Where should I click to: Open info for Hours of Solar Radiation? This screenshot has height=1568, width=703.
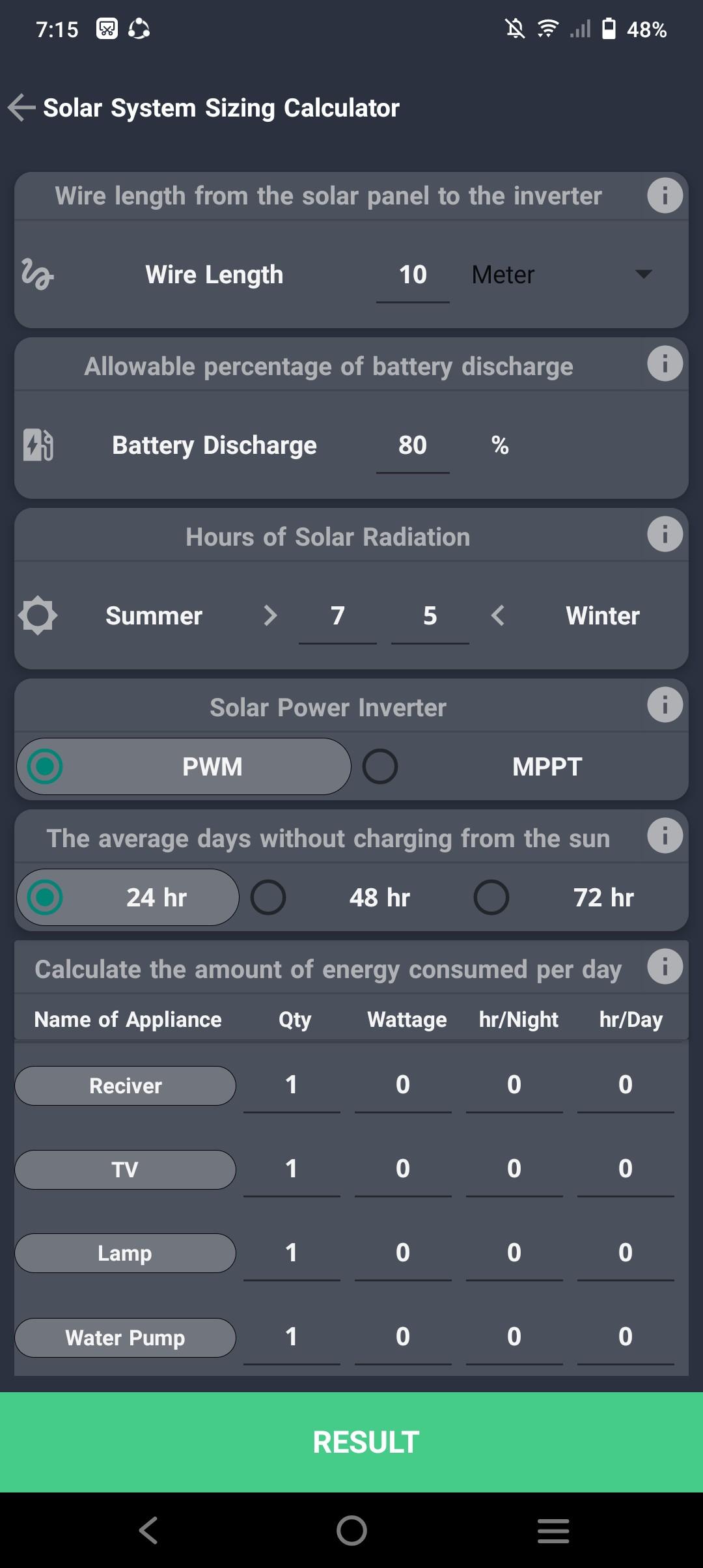click(665, 535)
